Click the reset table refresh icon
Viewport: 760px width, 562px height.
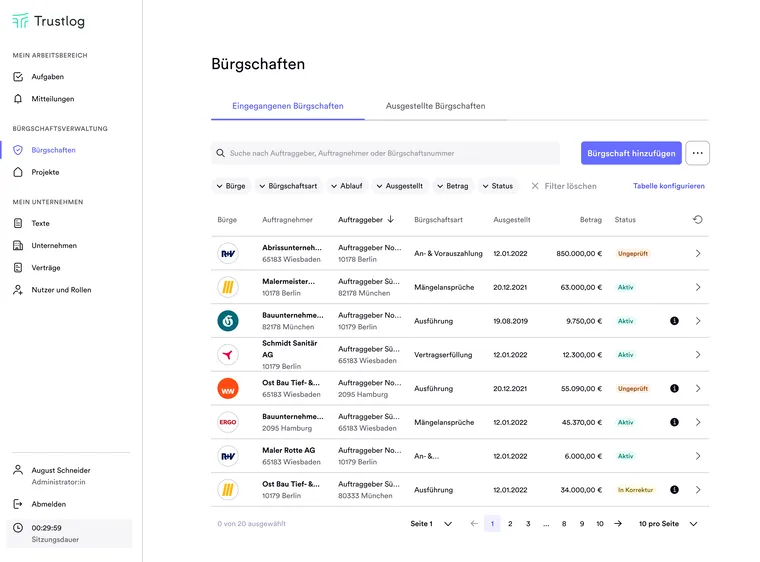click(x=697, y=220)
